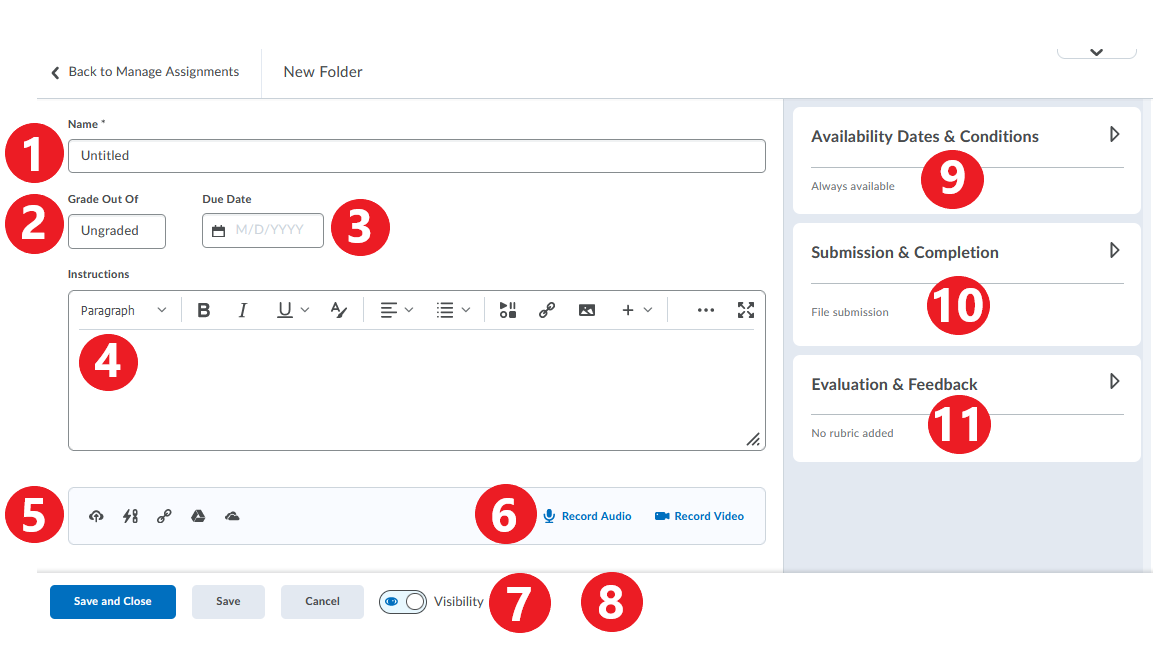Click the Insert Quicklink chain icon
Screen dimensions: 1153x670
(547, 310)
